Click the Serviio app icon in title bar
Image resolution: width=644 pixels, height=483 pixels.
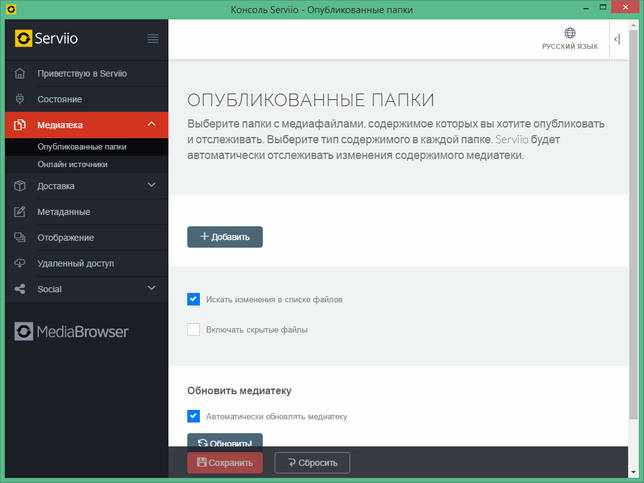11,9
